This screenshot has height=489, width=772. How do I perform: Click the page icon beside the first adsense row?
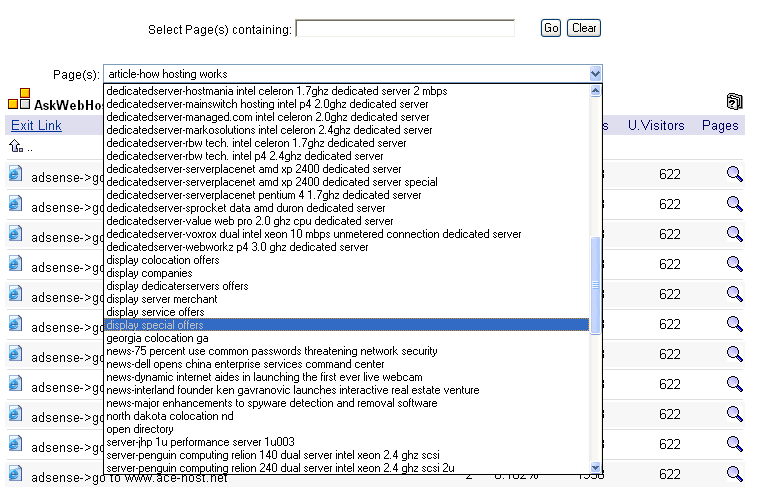[15, 174]
